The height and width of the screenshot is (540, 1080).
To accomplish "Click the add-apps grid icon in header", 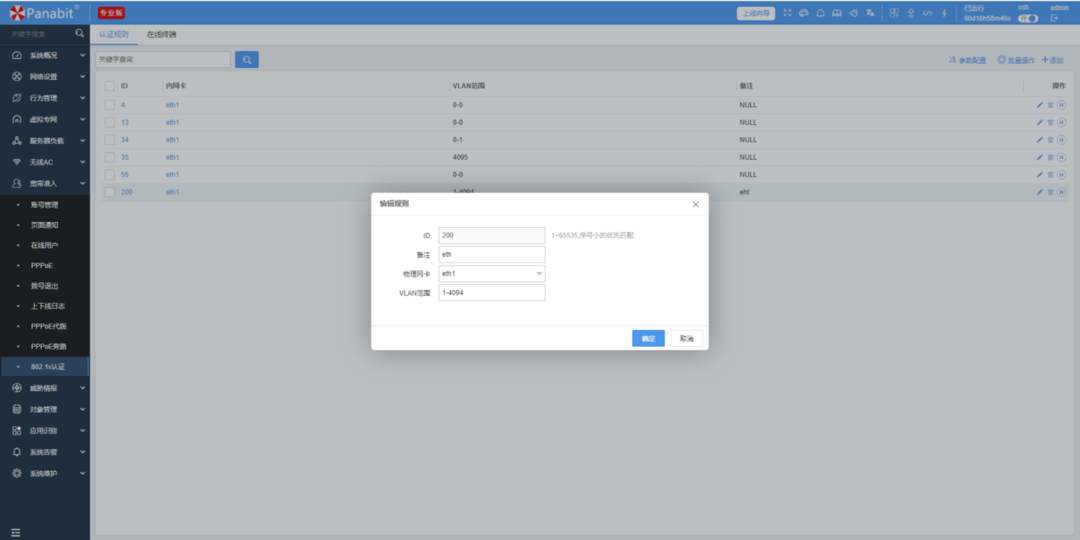I will [894, 13].
